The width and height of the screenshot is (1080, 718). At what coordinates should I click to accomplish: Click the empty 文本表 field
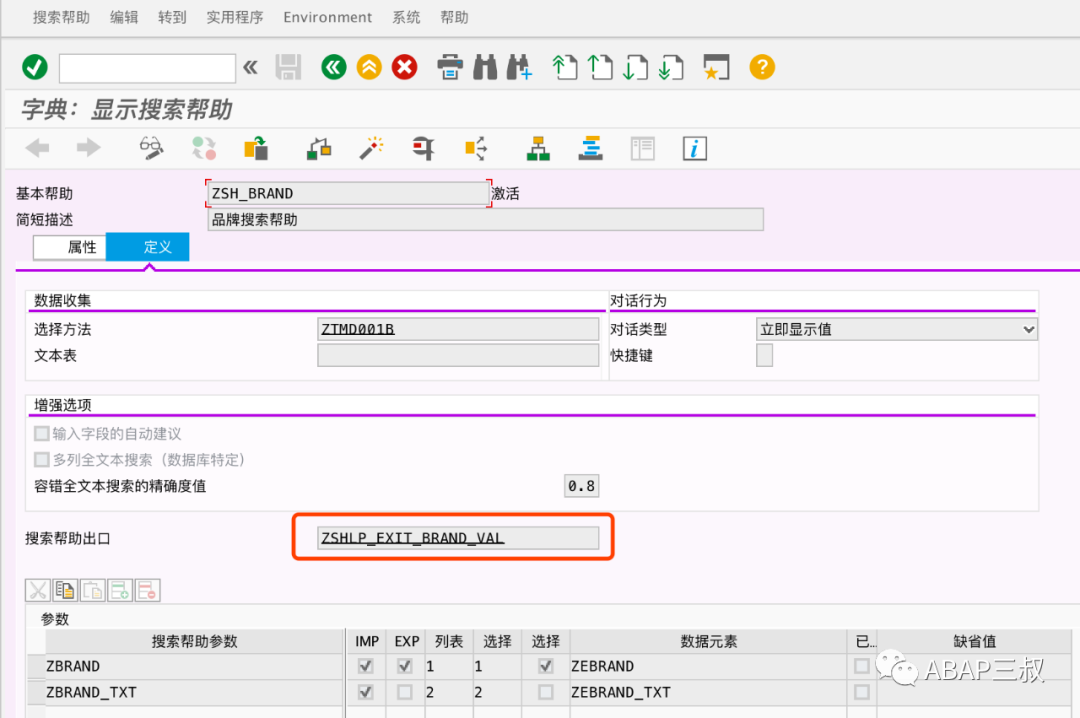[458, 356]
